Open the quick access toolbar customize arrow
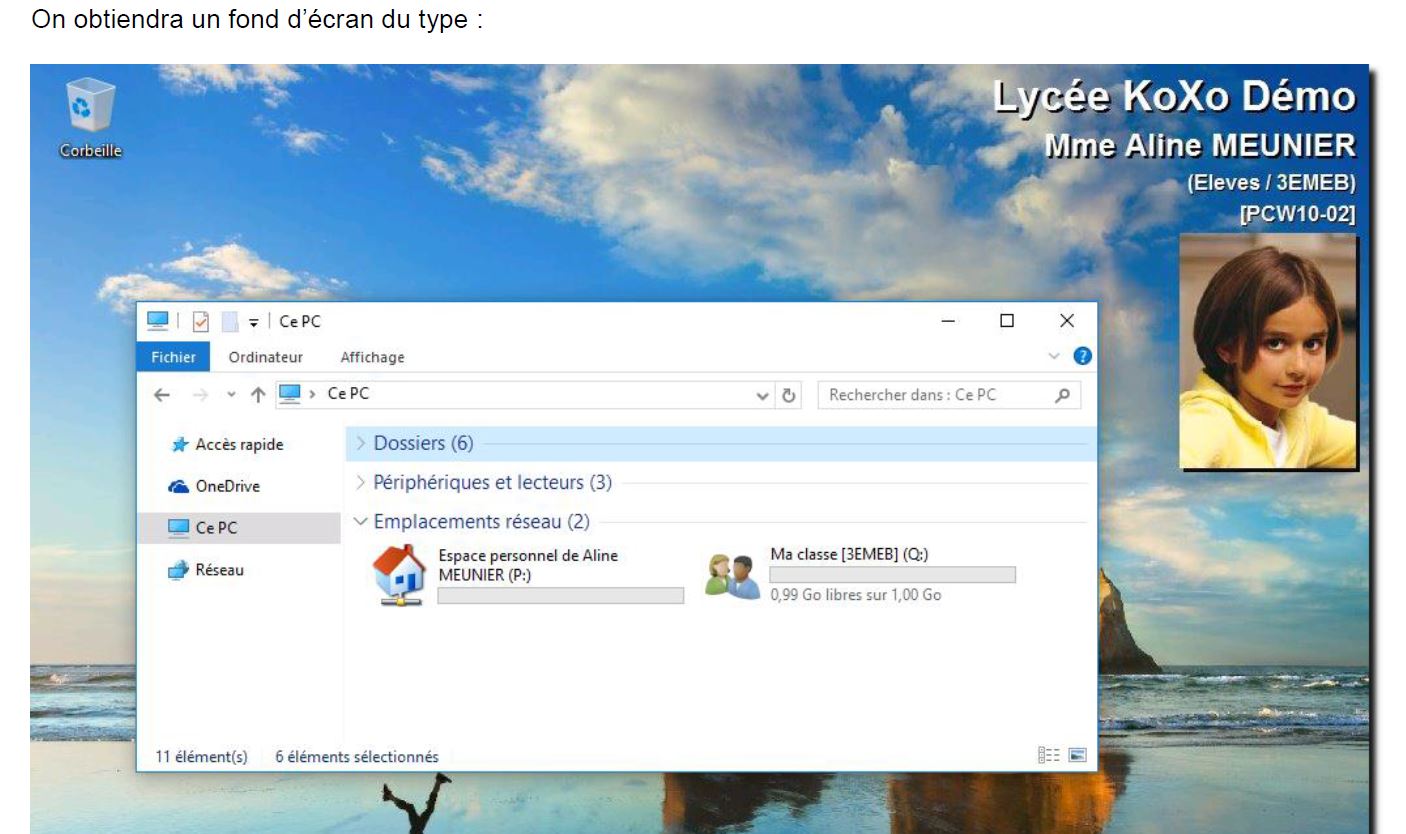 pos(254,322)
